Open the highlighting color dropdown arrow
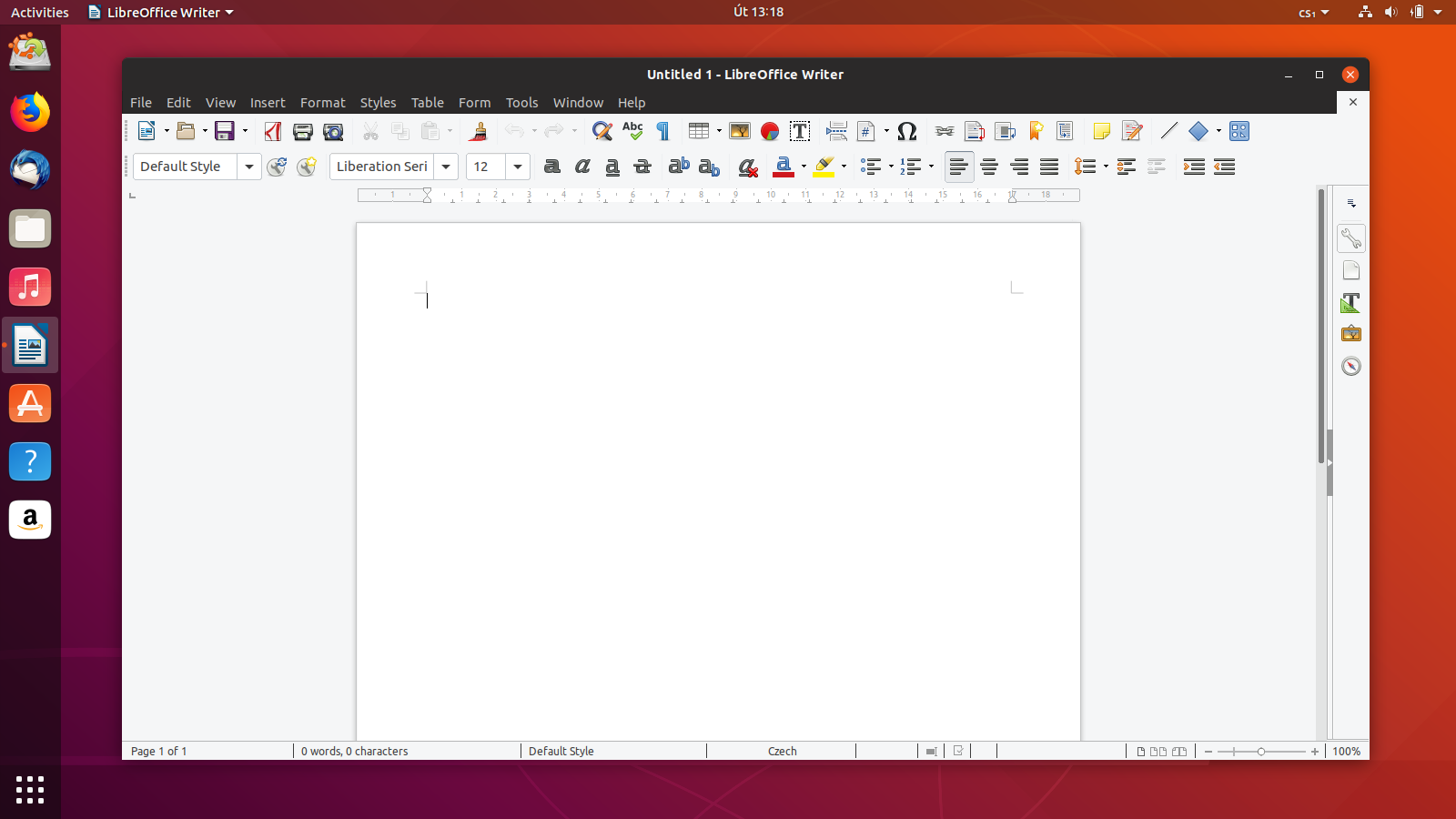Image resolution: width=1456 pixels, height=819 pixels. click(x=842, y=167)
